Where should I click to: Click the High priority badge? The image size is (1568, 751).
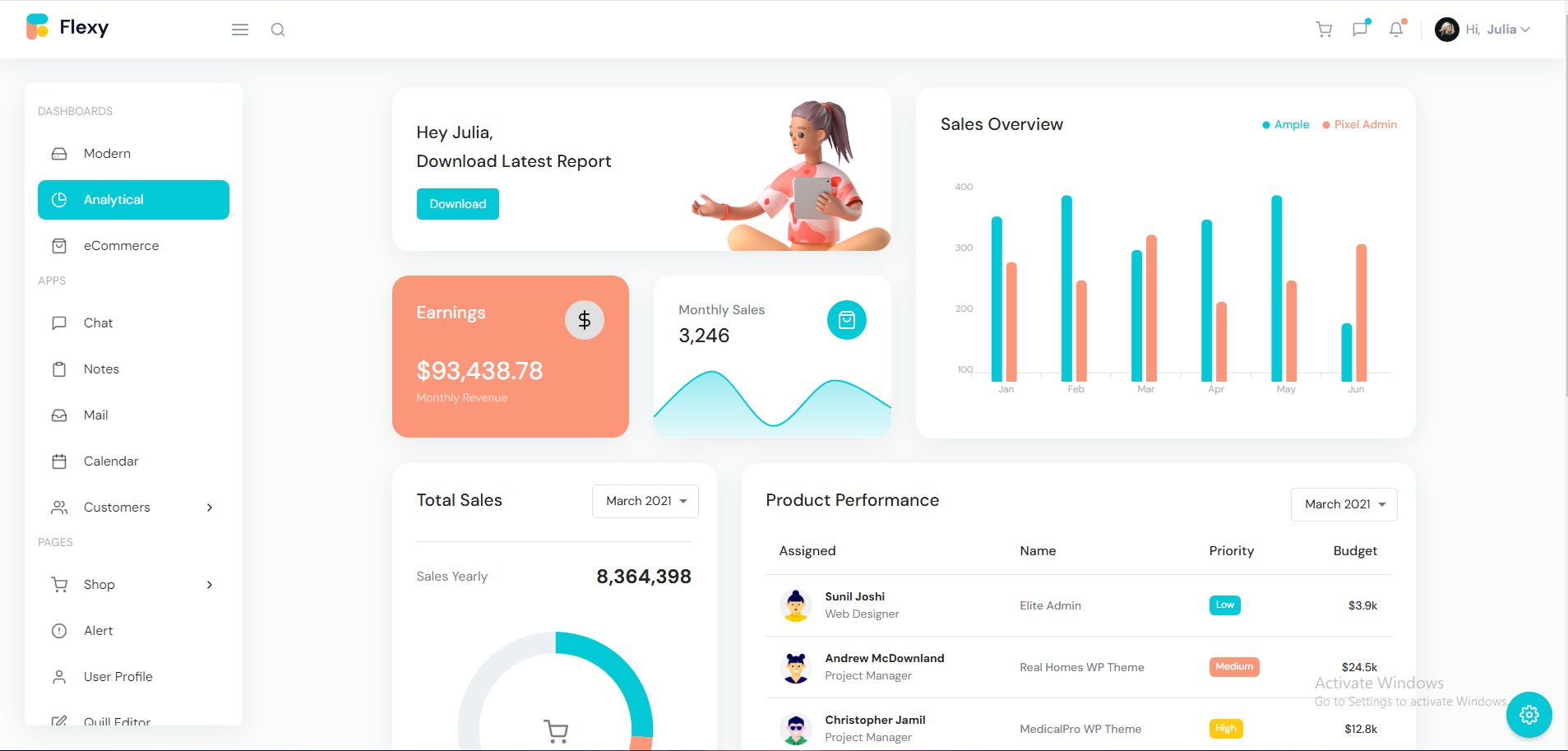click(x=1226, y=728)
